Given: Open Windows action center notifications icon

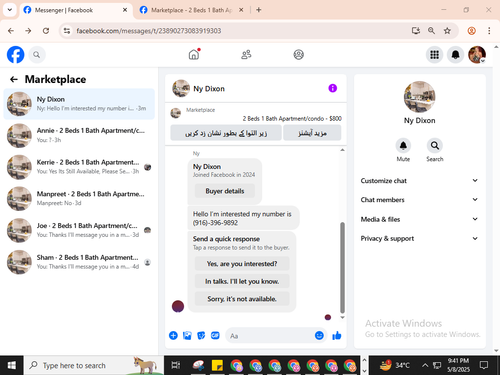Looking at the screenshot, I should [x=484, y=365].
